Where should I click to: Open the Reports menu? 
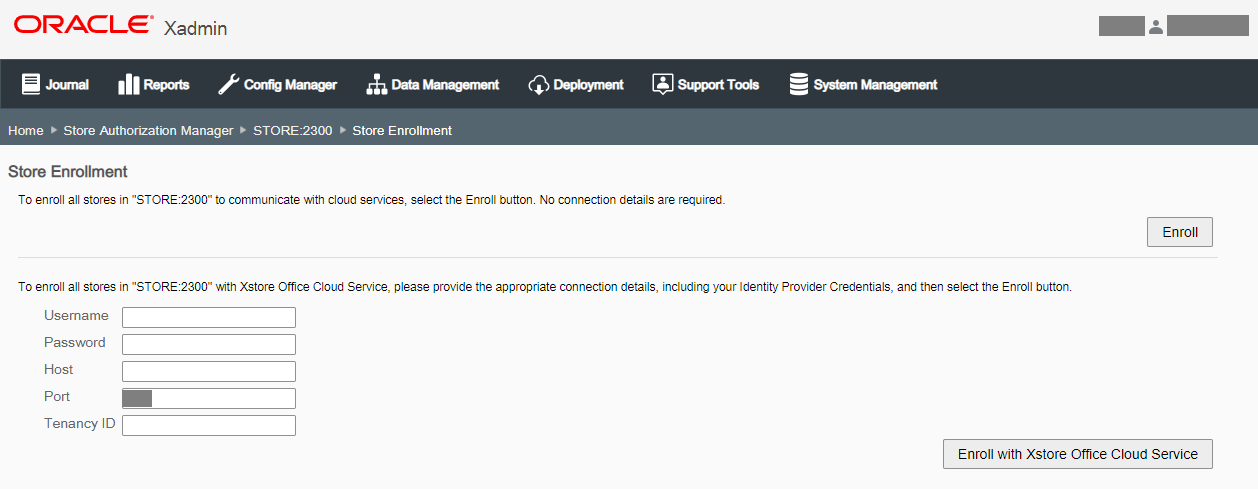[x=166, y=85]
